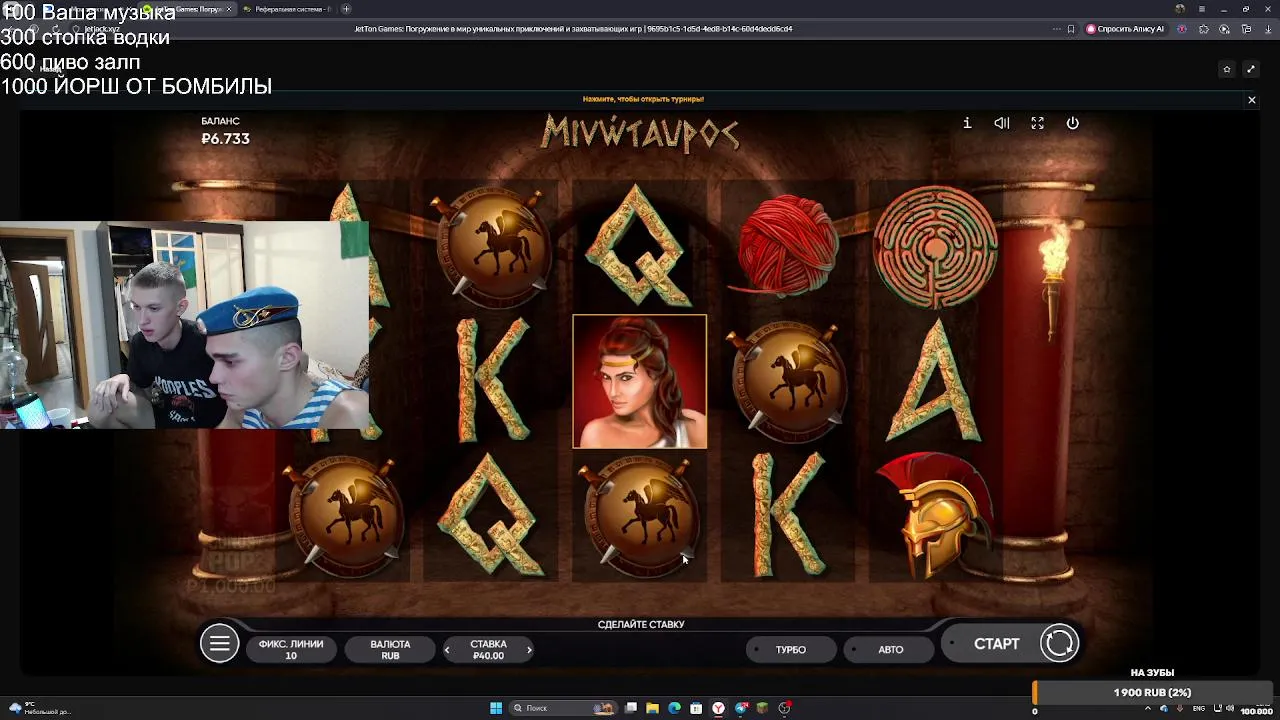
Task: Click the ENG language indicator in tray
Action: pyautogui.click(x=1198, y=709)
